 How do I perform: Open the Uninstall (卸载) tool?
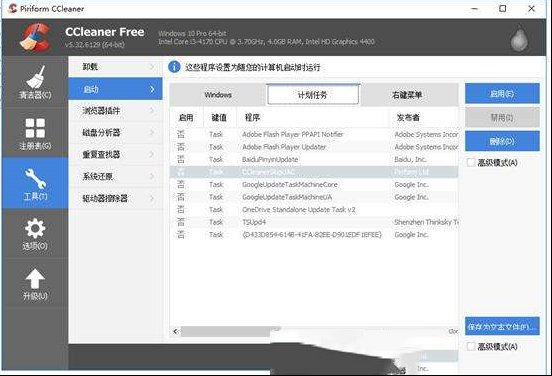pos(115,67)
